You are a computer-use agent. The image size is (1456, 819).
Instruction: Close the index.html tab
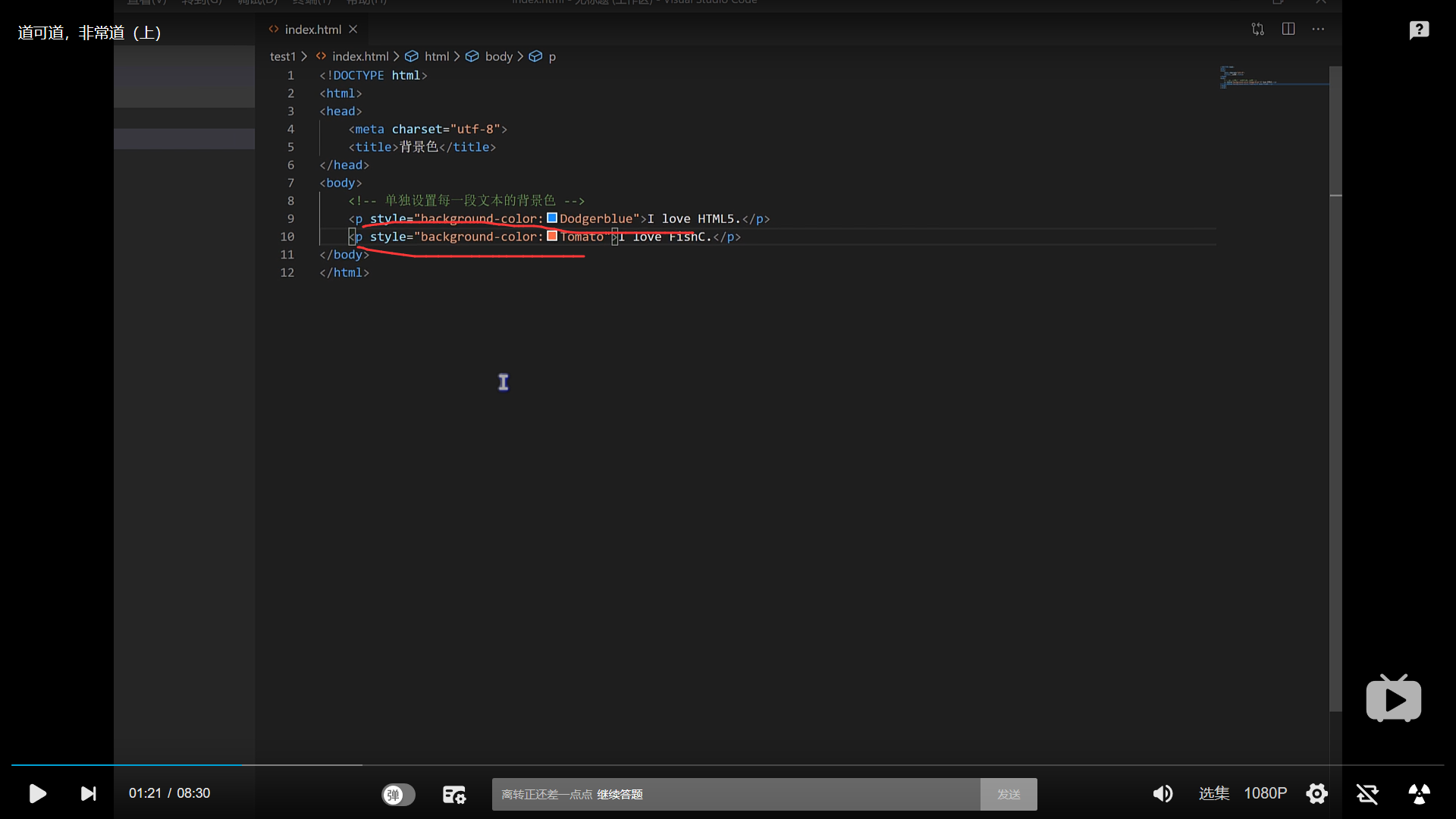point(353,30)
